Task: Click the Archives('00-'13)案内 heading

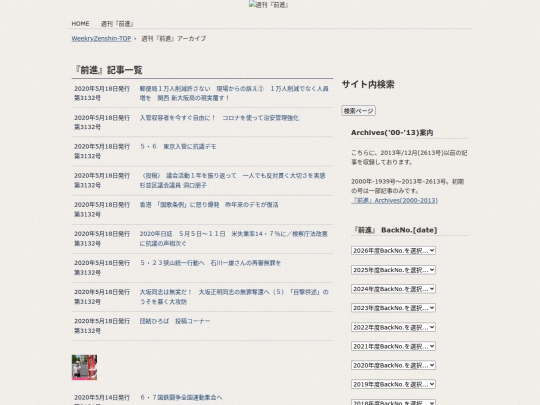Action: point(392,133)
